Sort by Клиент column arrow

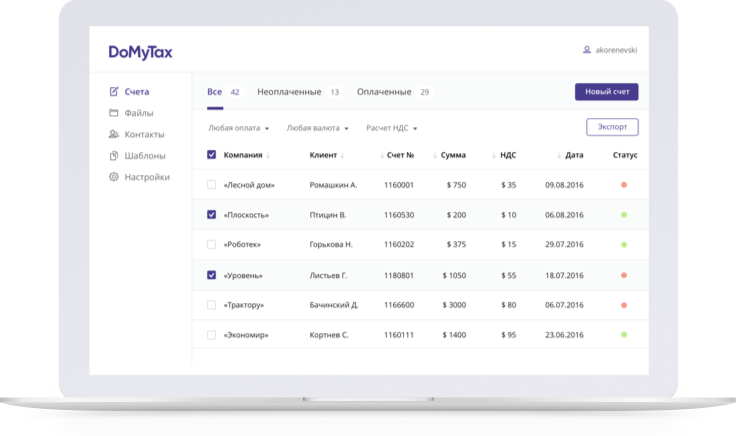[343, 155]
